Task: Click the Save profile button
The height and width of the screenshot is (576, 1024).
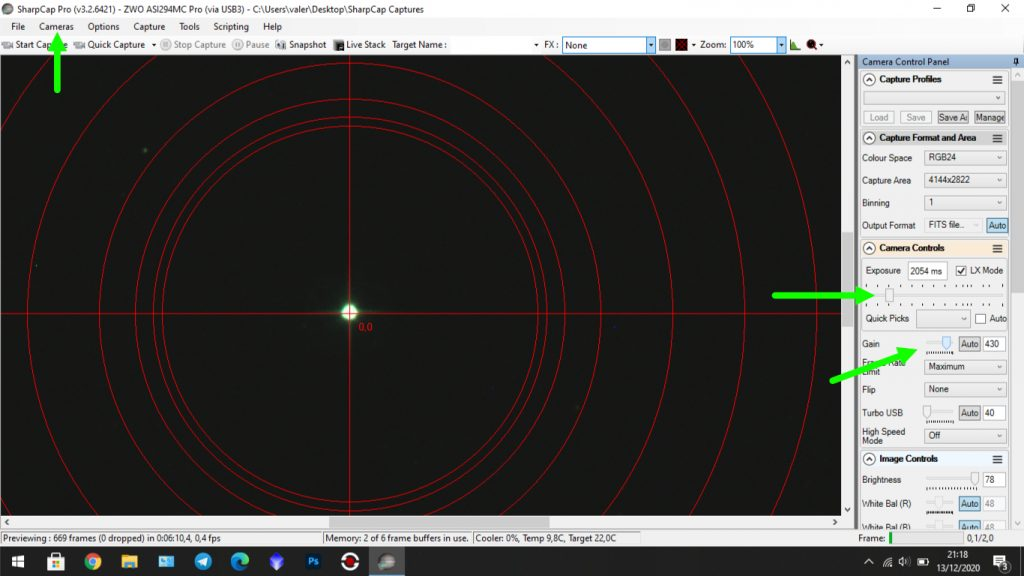Action: [916, 118]
